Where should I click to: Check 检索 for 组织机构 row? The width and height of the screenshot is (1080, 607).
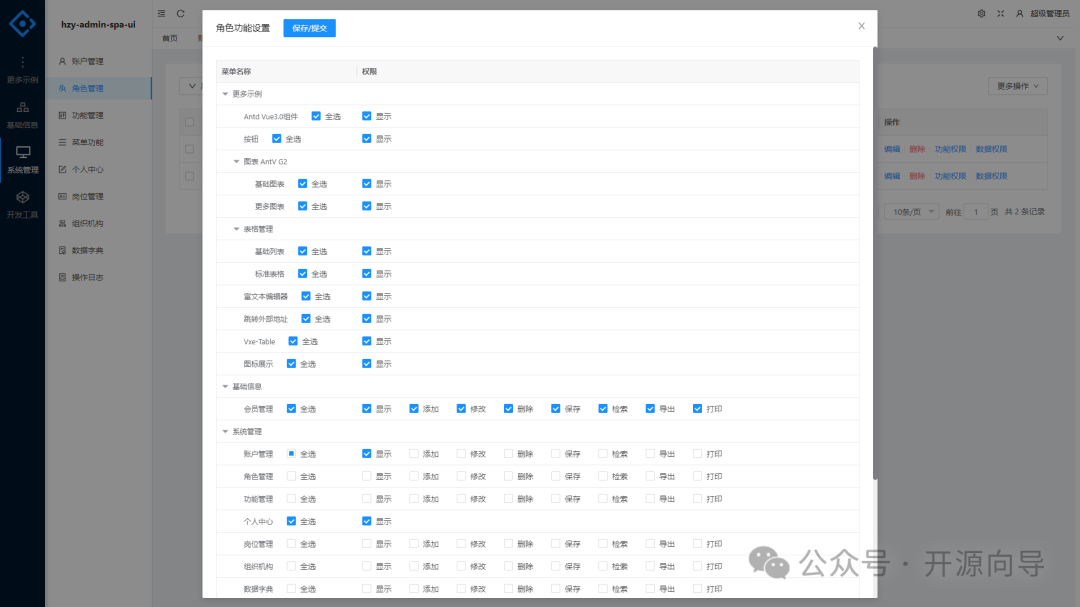tap(603, 566)
